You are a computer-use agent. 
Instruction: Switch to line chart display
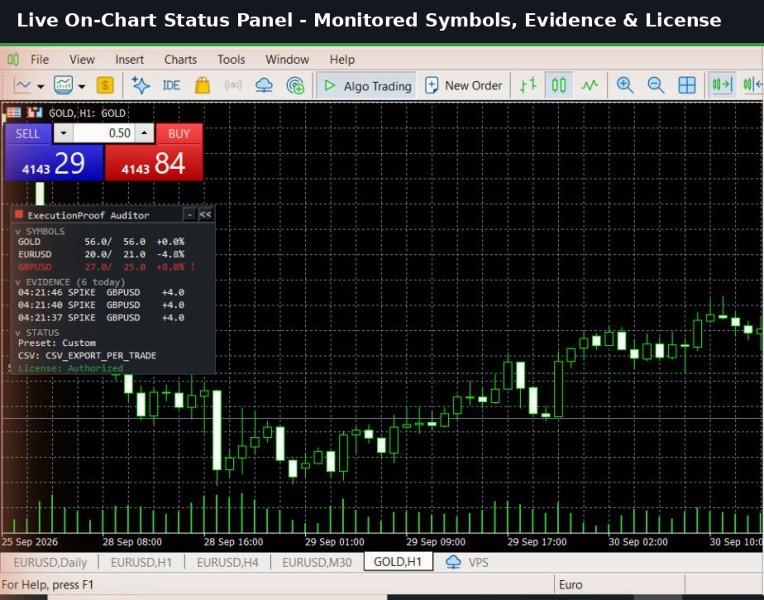[590, 86]
